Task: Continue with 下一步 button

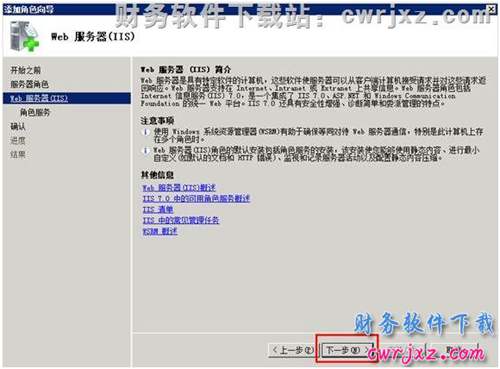Action: point(347,350)
